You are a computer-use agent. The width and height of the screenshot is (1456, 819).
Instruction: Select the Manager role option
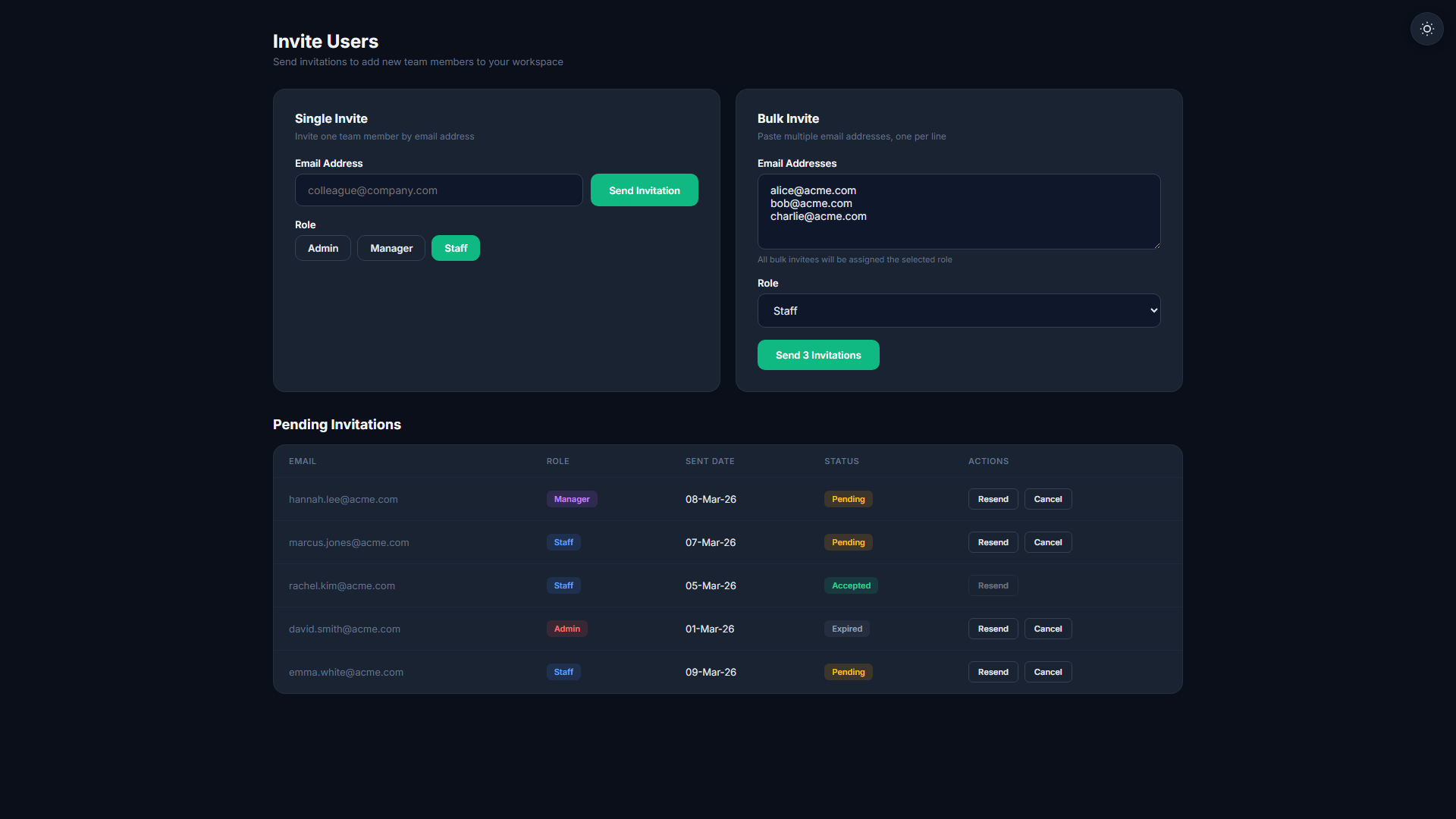point(391,248)
